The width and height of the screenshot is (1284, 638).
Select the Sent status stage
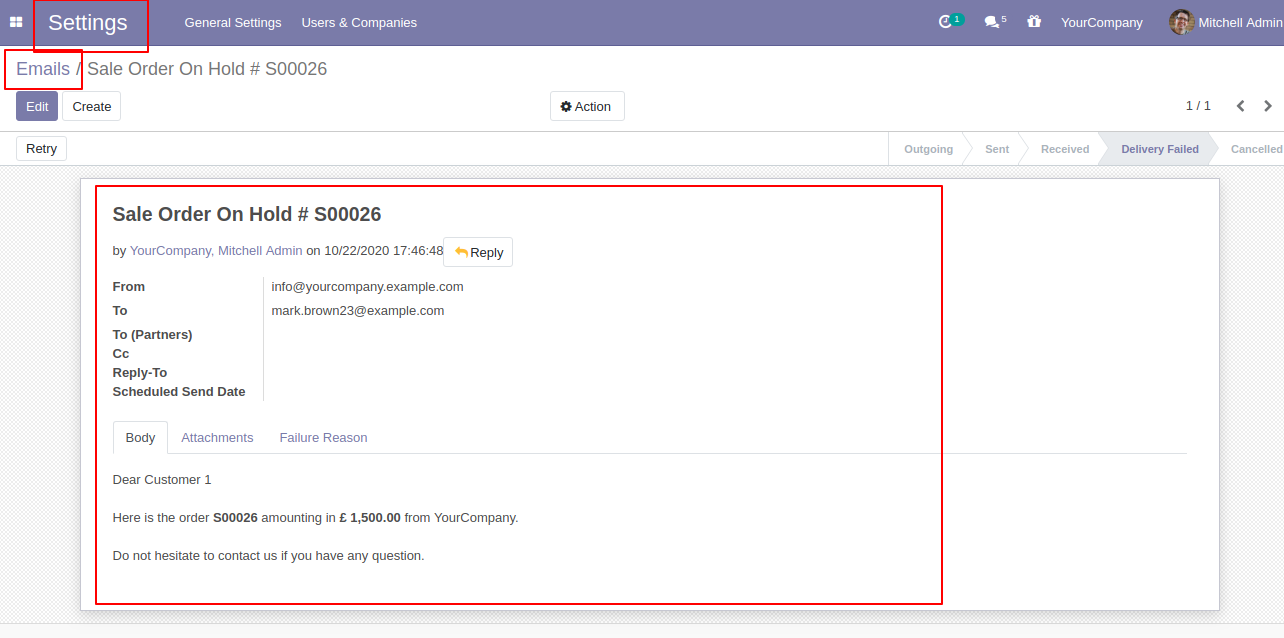point(997,149)
